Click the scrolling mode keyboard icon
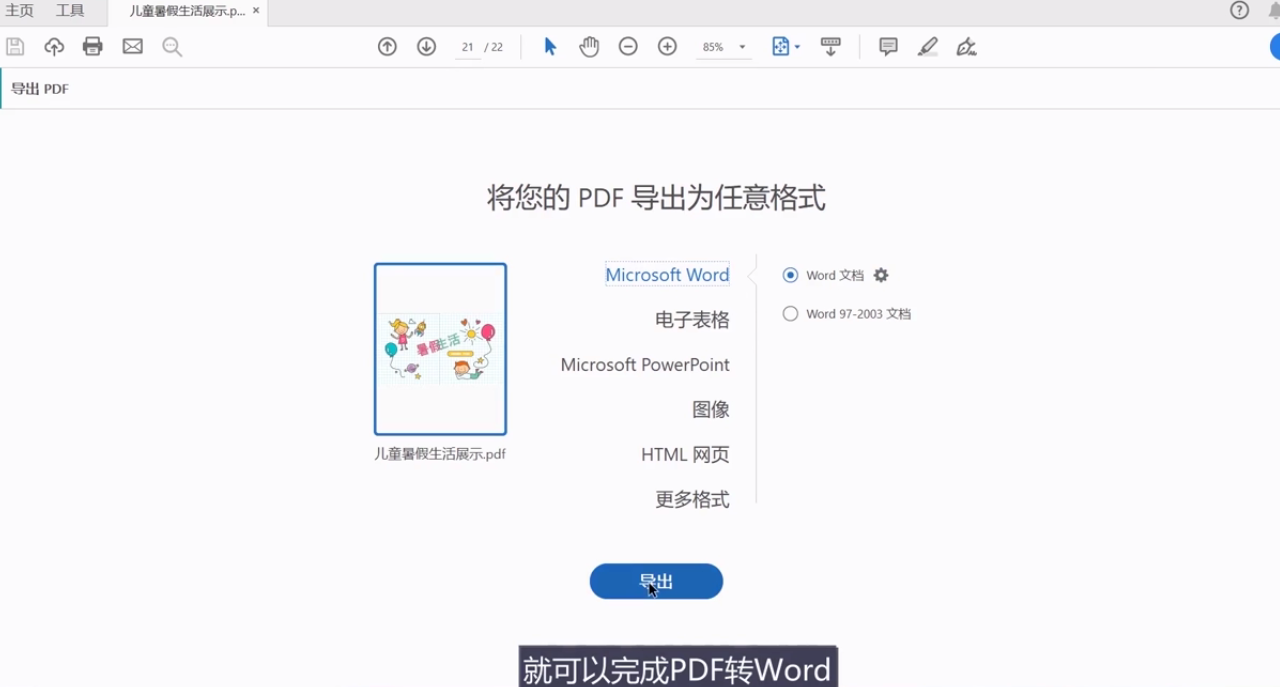The height and width of the screenshot is (687, 1280). (x=830, y=47)
